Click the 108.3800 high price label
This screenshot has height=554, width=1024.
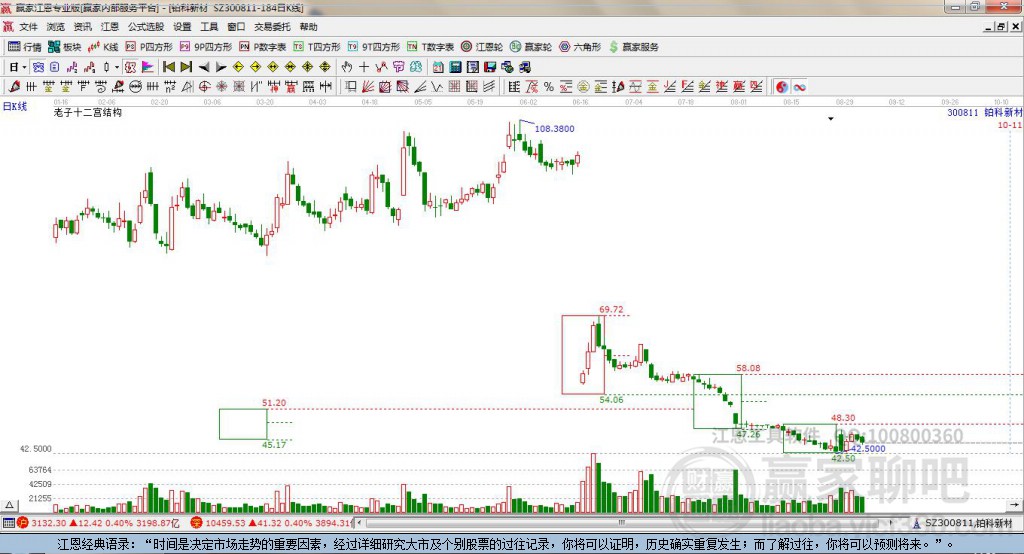coord(554,129)
